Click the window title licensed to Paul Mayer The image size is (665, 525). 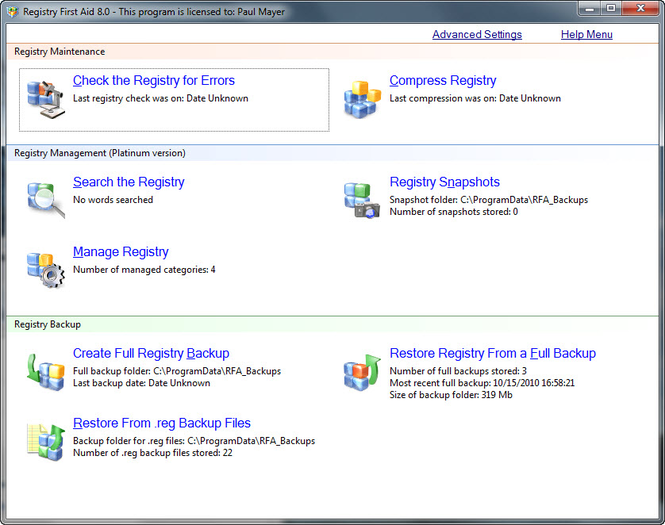(154, 12)
